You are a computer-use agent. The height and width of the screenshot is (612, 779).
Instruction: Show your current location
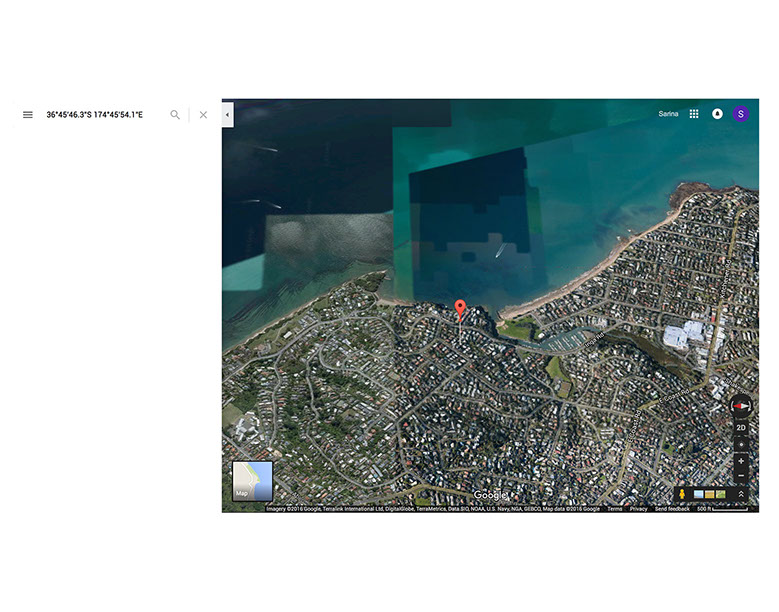741,445
